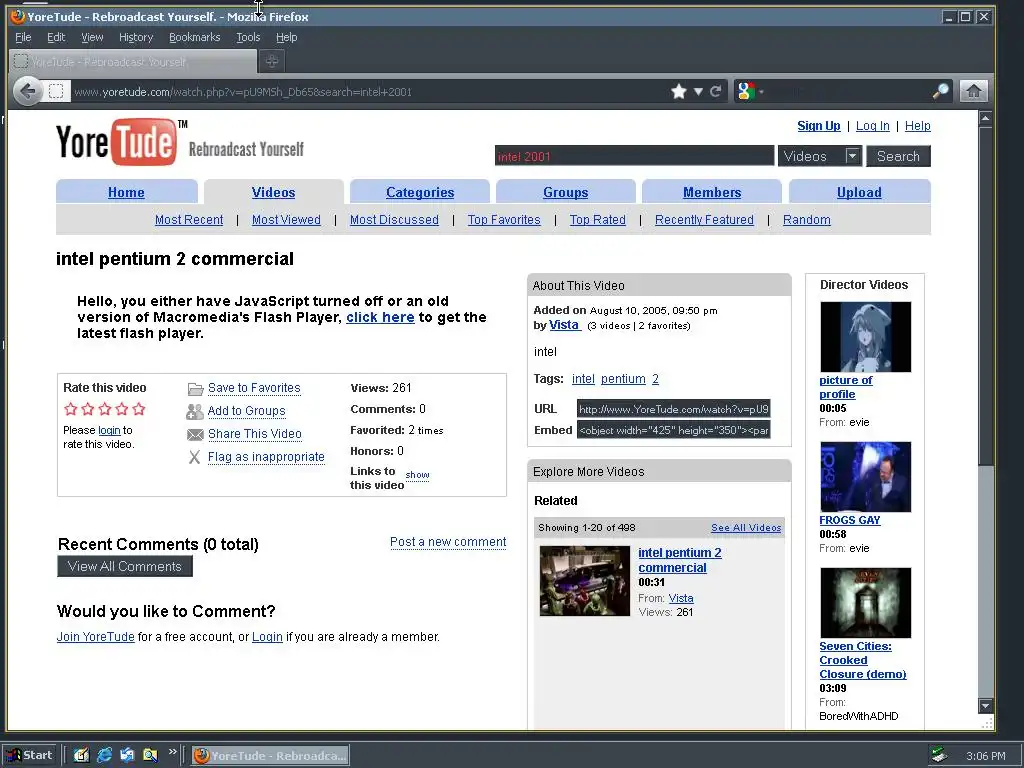Rate the video with the fifth star

coord(138,409)
